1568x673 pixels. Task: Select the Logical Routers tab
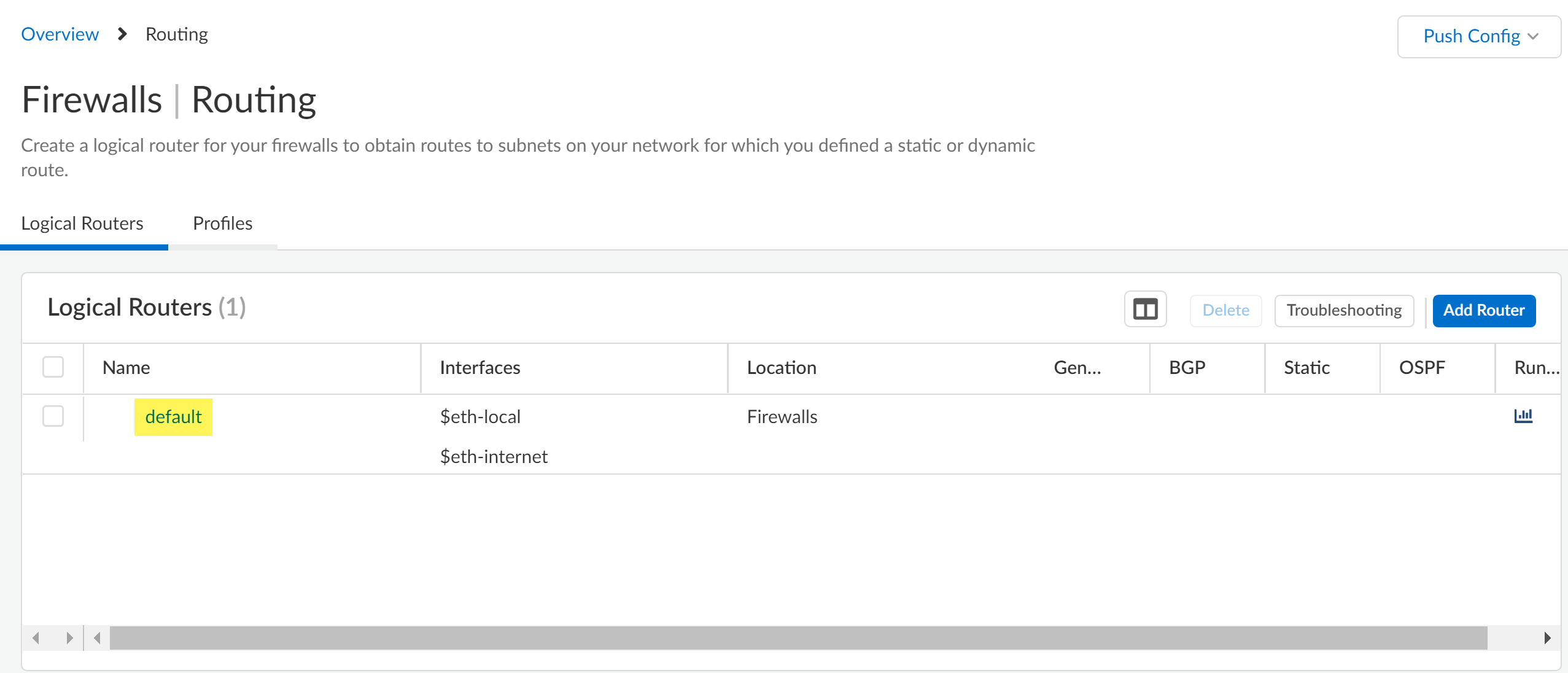(82, 224)
